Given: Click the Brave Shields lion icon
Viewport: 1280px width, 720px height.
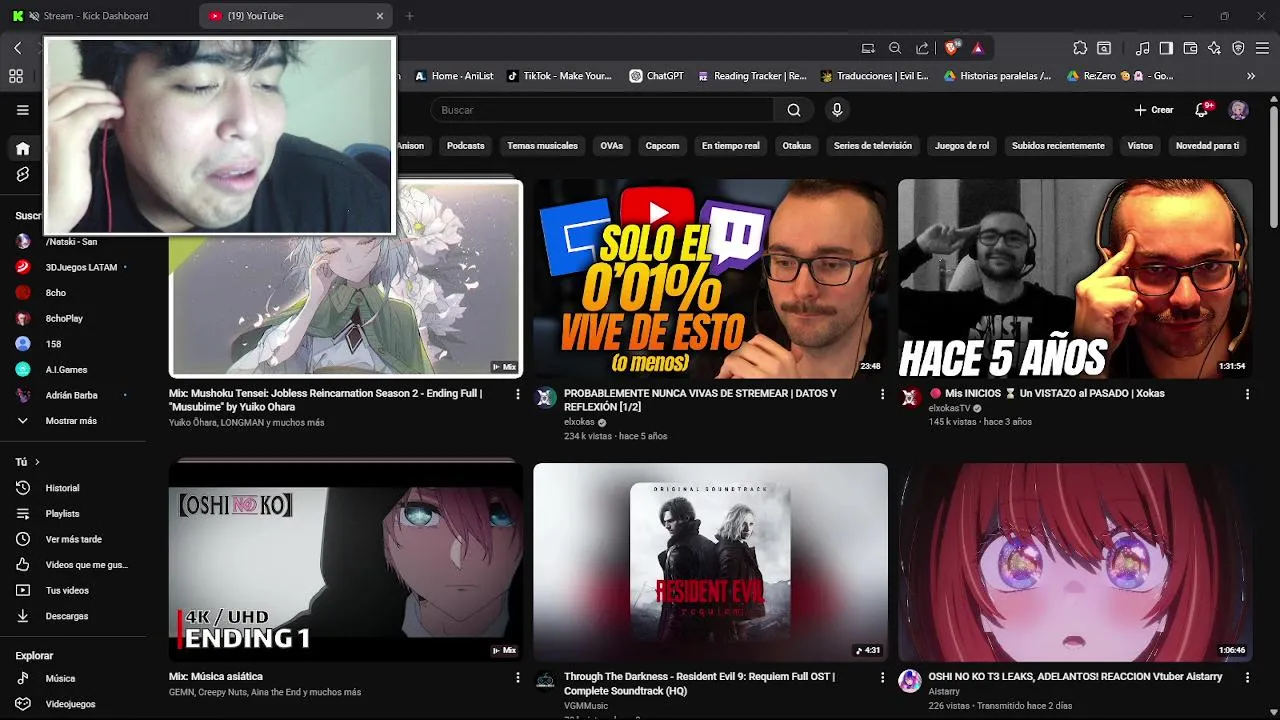Looking at the screenshot, I should point(951,48).
